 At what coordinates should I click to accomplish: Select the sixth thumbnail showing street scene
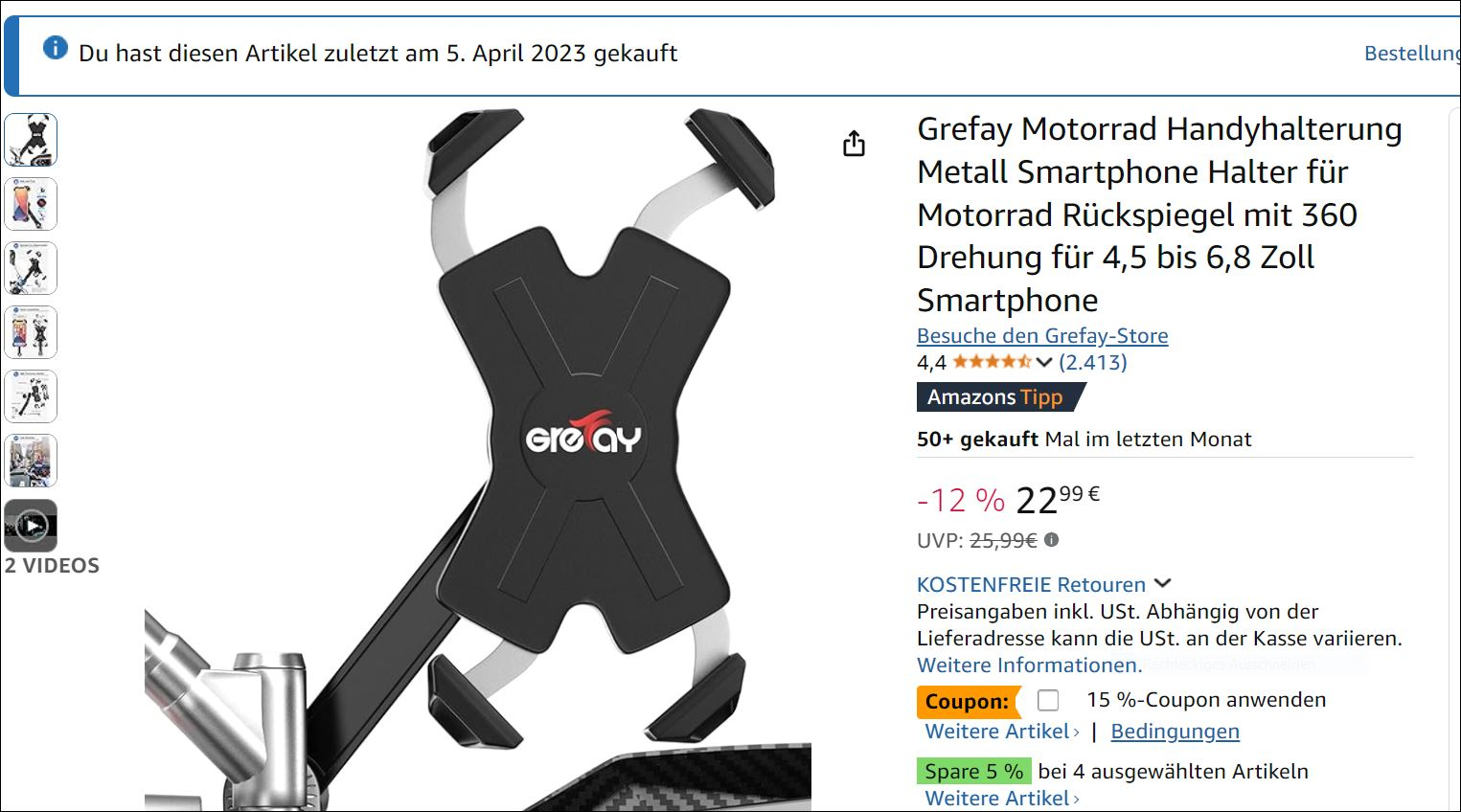point(31,461)
